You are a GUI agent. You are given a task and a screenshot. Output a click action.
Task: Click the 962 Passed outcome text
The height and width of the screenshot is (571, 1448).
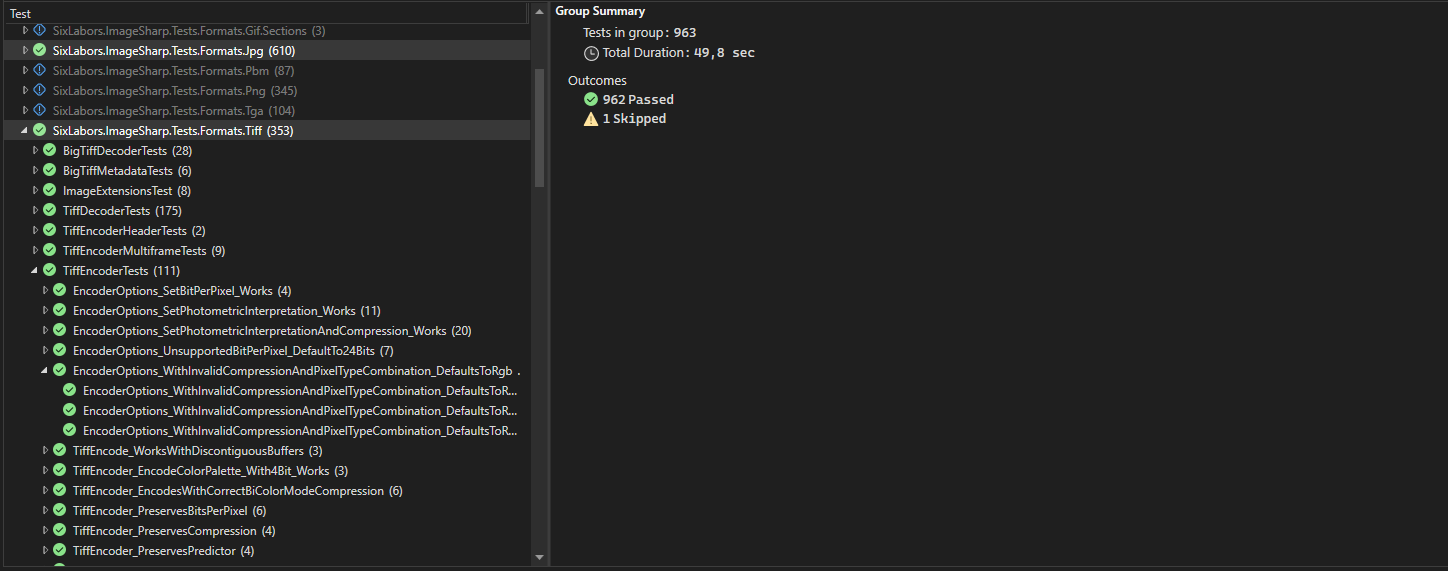638,99
